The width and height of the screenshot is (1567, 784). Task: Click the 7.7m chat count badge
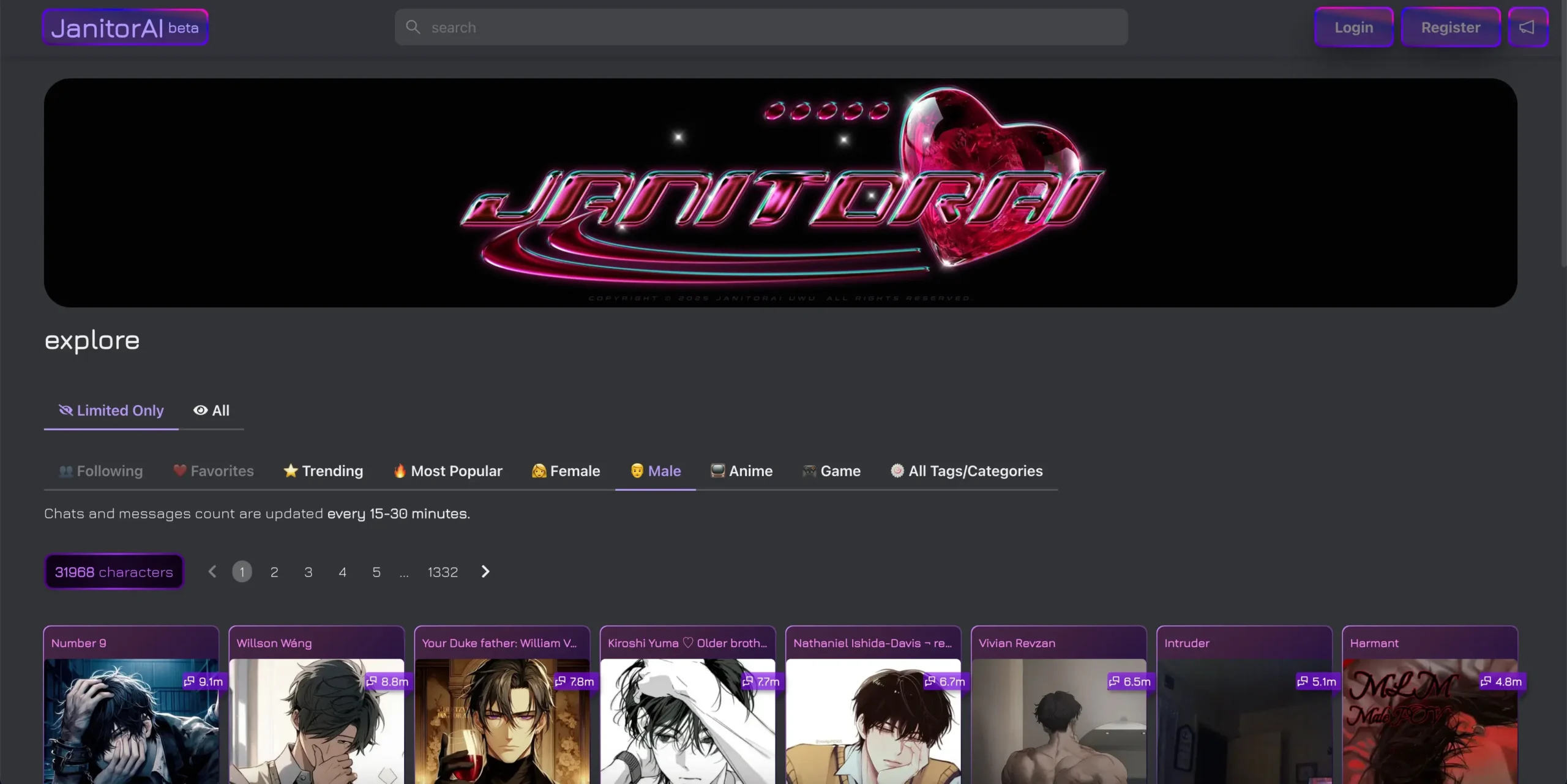(761, 681)
